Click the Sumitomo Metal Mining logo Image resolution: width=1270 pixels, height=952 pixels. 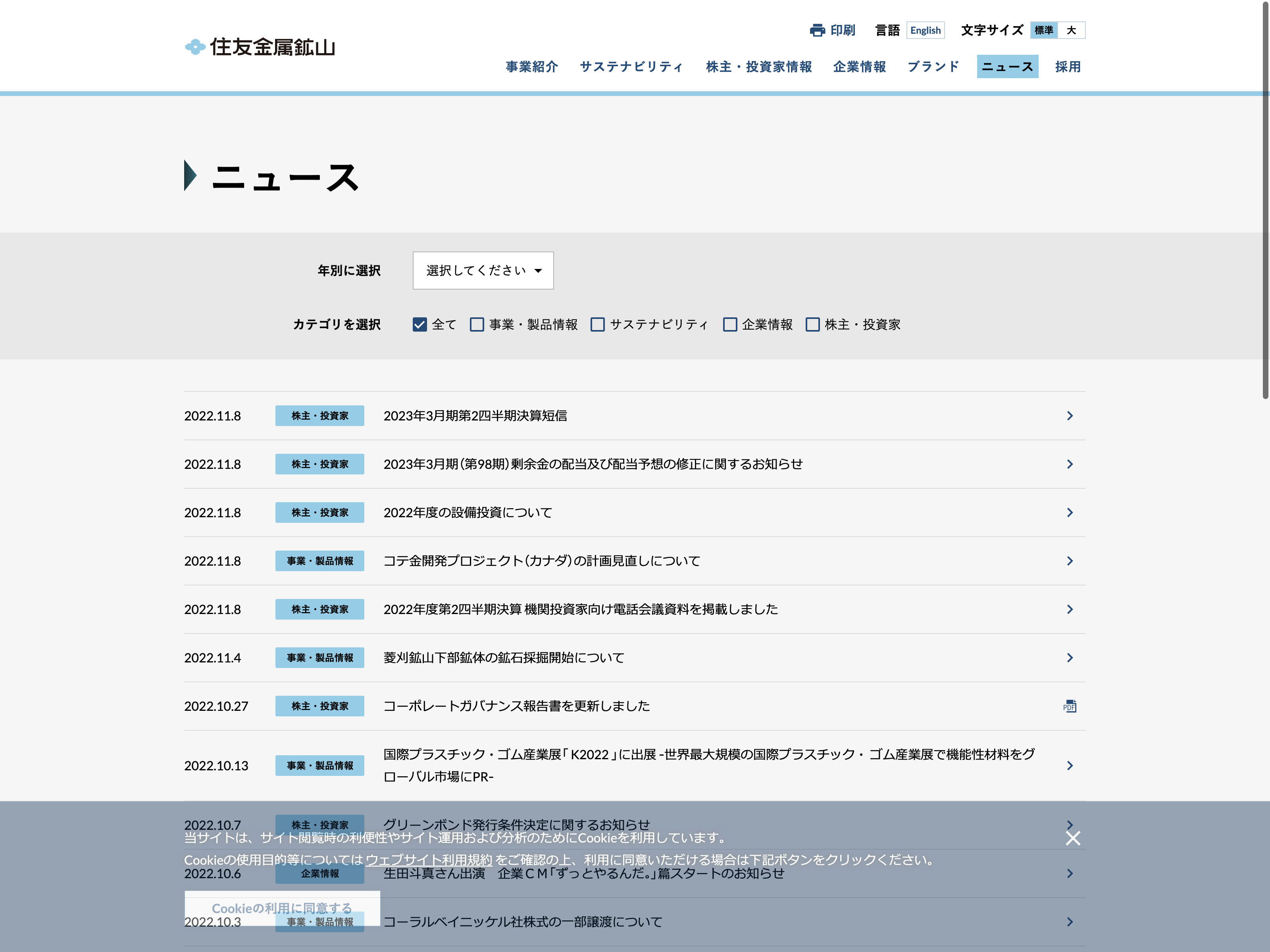click(x=260, y=47)
